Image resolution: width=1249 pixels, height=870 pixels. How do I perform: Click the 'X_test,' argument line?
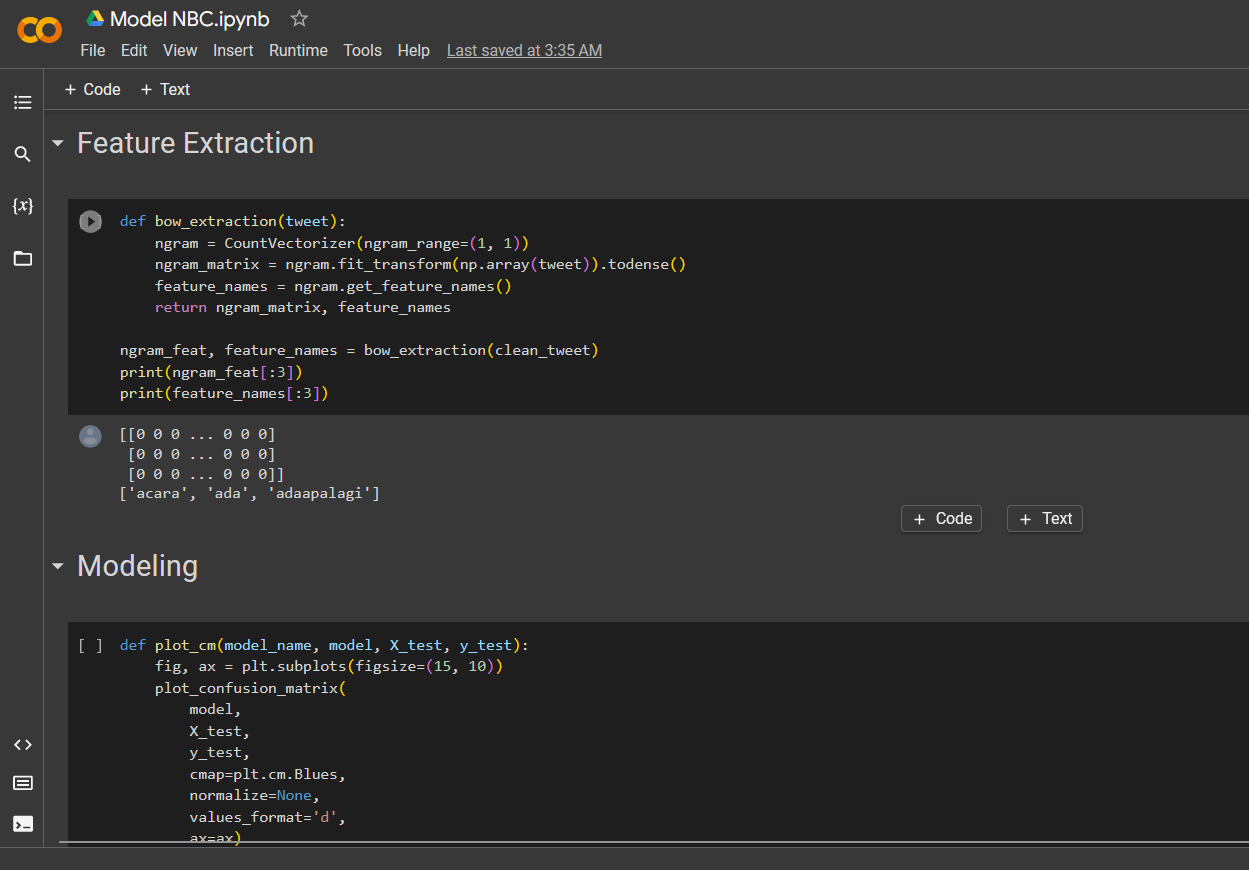219,731
